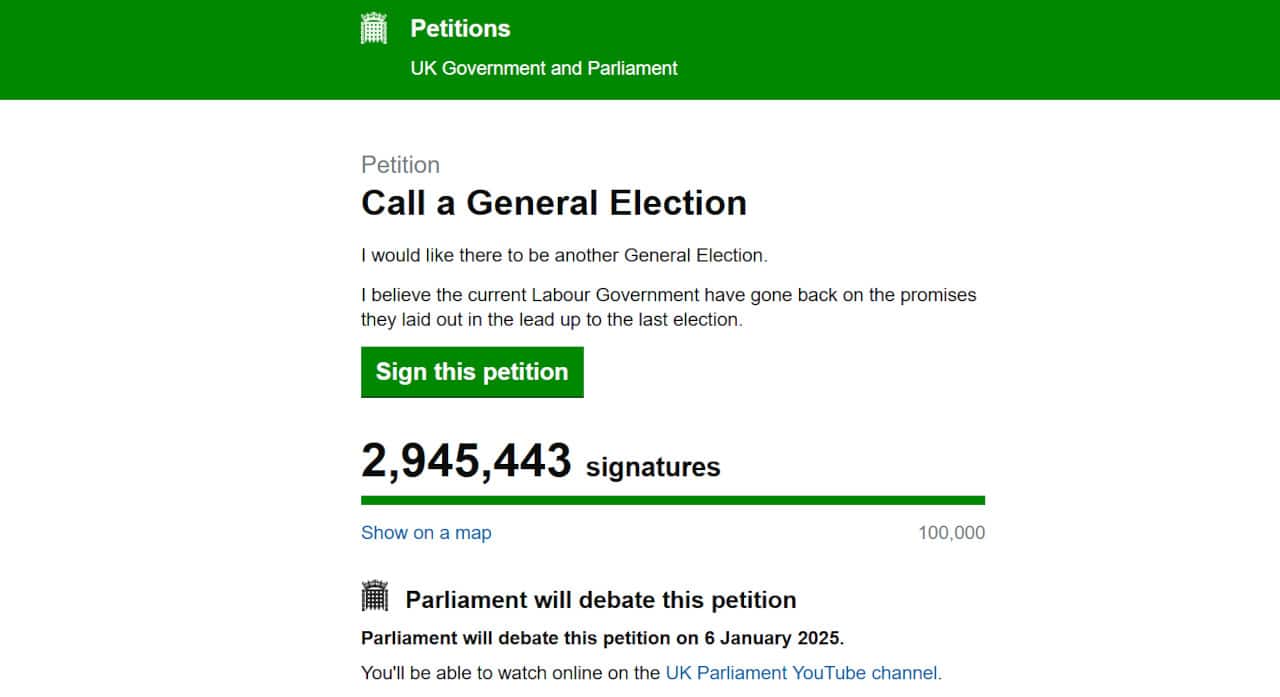Click the 2,945,443 signature count
1280x697 pixels.
[466, 462]
